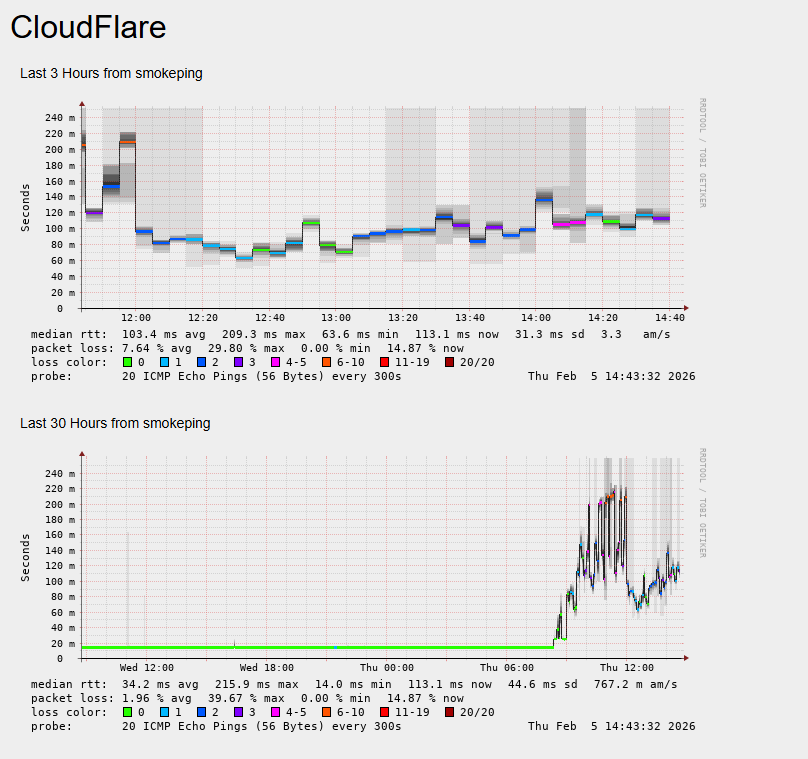The image size is (808, 759).
Task: Pick orange 6-10 swatch in 3-hour legend
Action: tap(326, 362)
